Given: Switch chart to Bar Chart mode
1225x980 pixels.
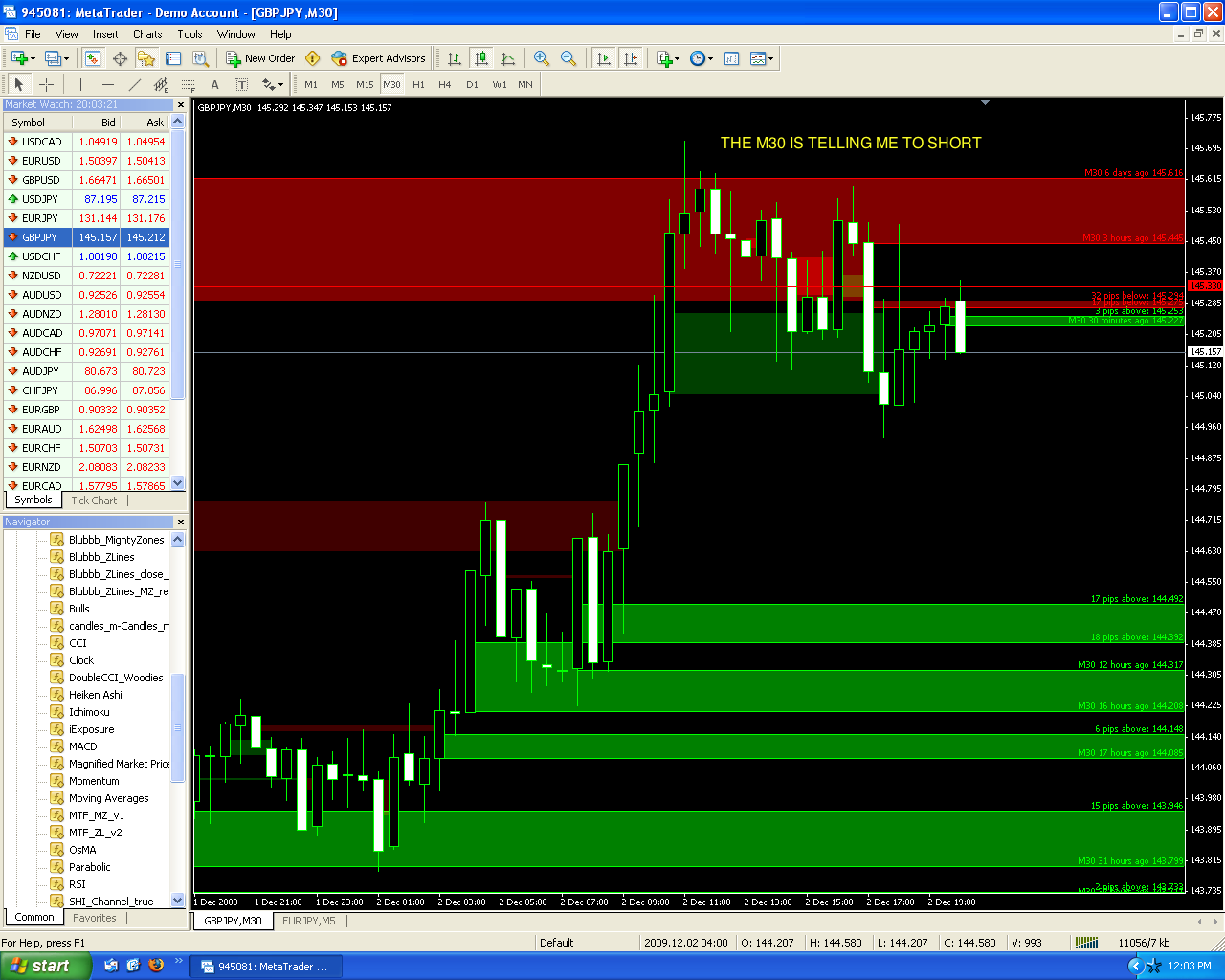Looking at the screenshot, I should point(455,58).
